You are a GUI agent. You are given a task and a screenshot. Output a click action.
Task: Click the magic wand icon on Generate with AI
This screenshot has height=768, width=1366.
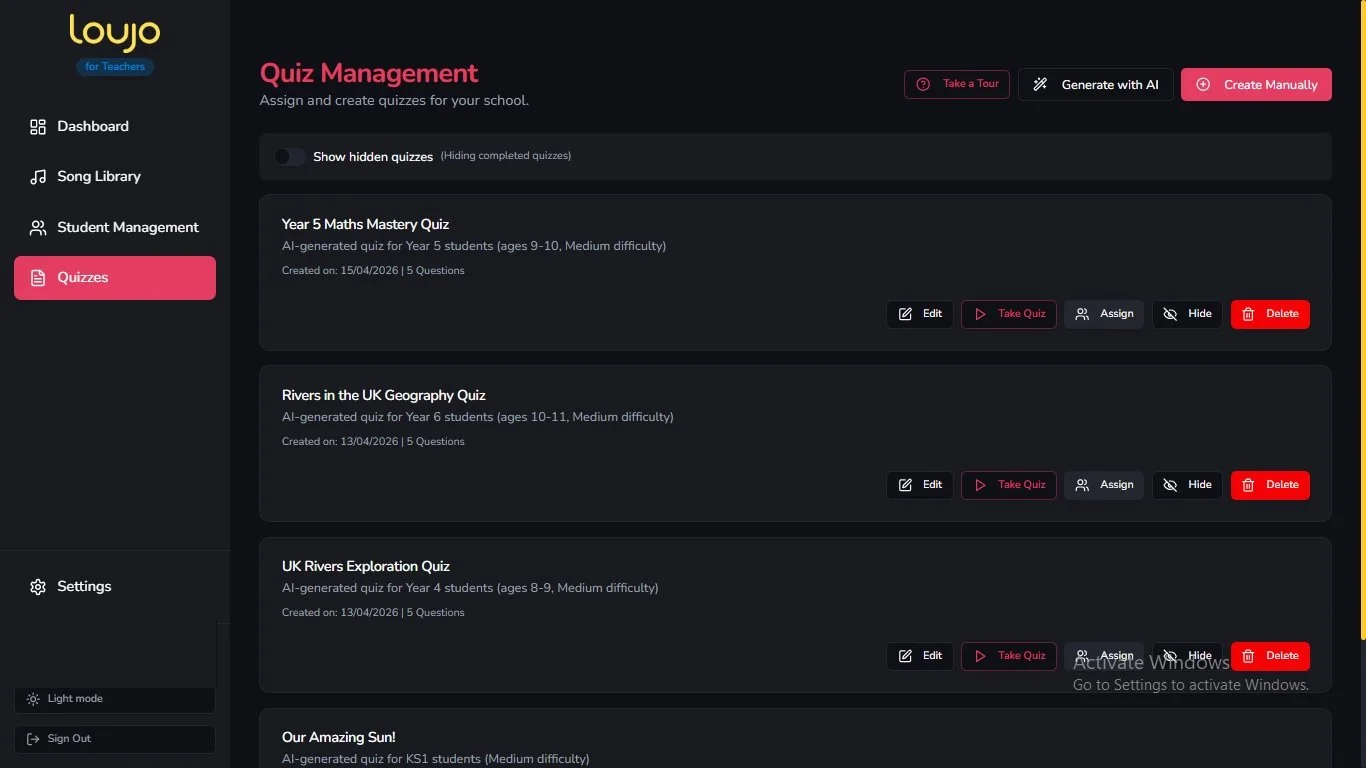tap(1040, 85)
